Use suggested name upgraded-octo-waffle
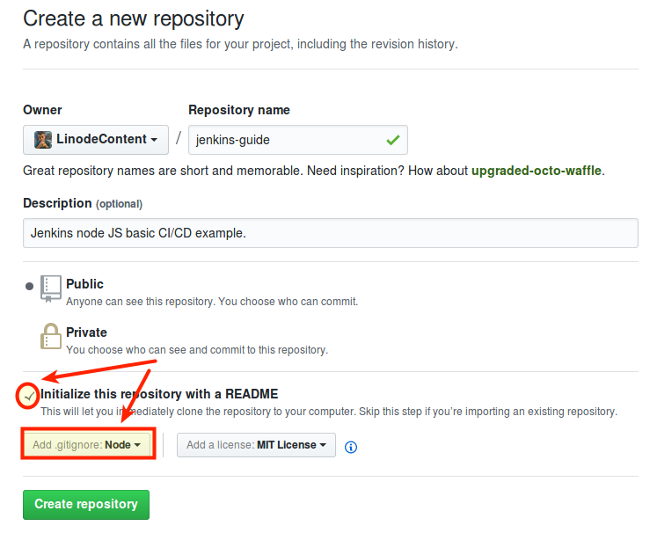The width and height of the screenshot is (650, 533). [x=536, y=171]
